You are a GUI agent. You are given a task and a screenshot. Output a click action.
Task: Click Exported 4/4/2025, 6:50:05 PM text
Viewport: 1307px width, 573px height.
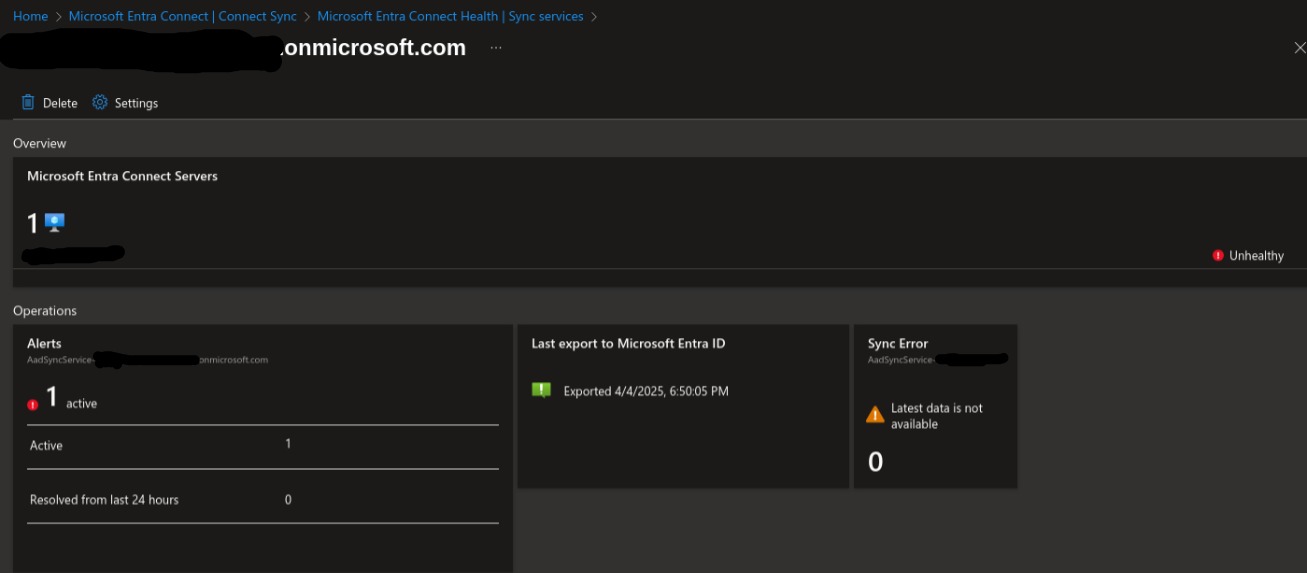pyautogui.click(x=646, y=391)
